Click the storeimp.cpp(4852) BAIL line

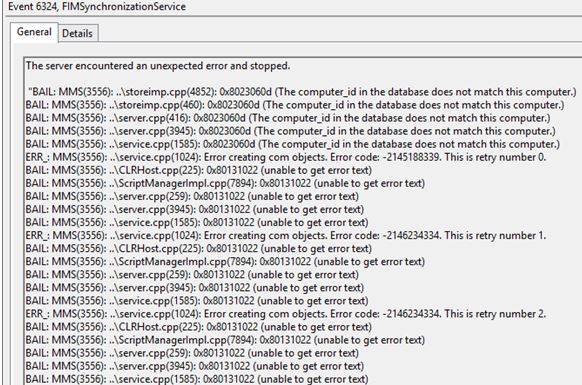(303, 92)
